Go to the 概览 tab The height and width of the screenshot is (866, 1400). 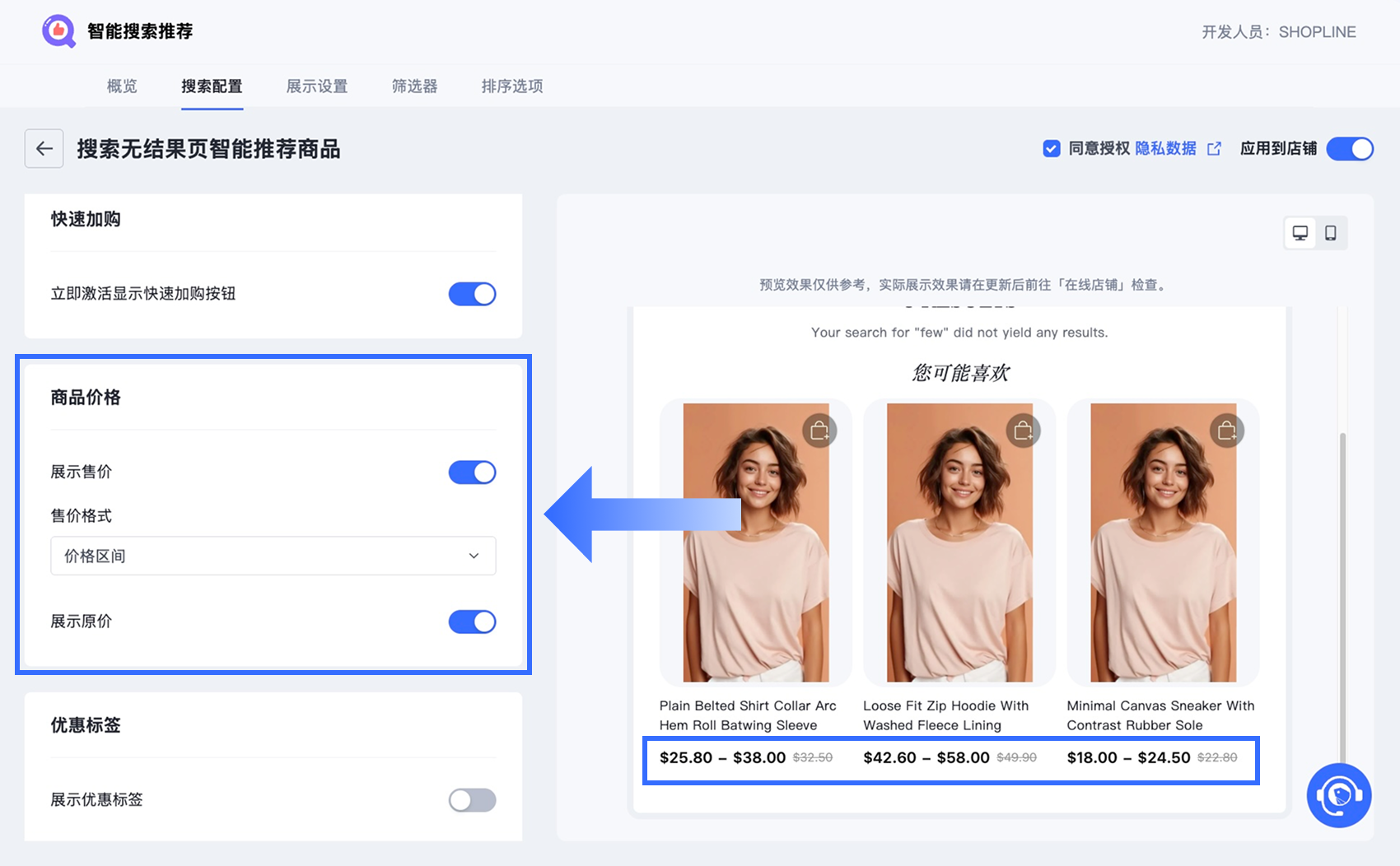pos(122,86)
